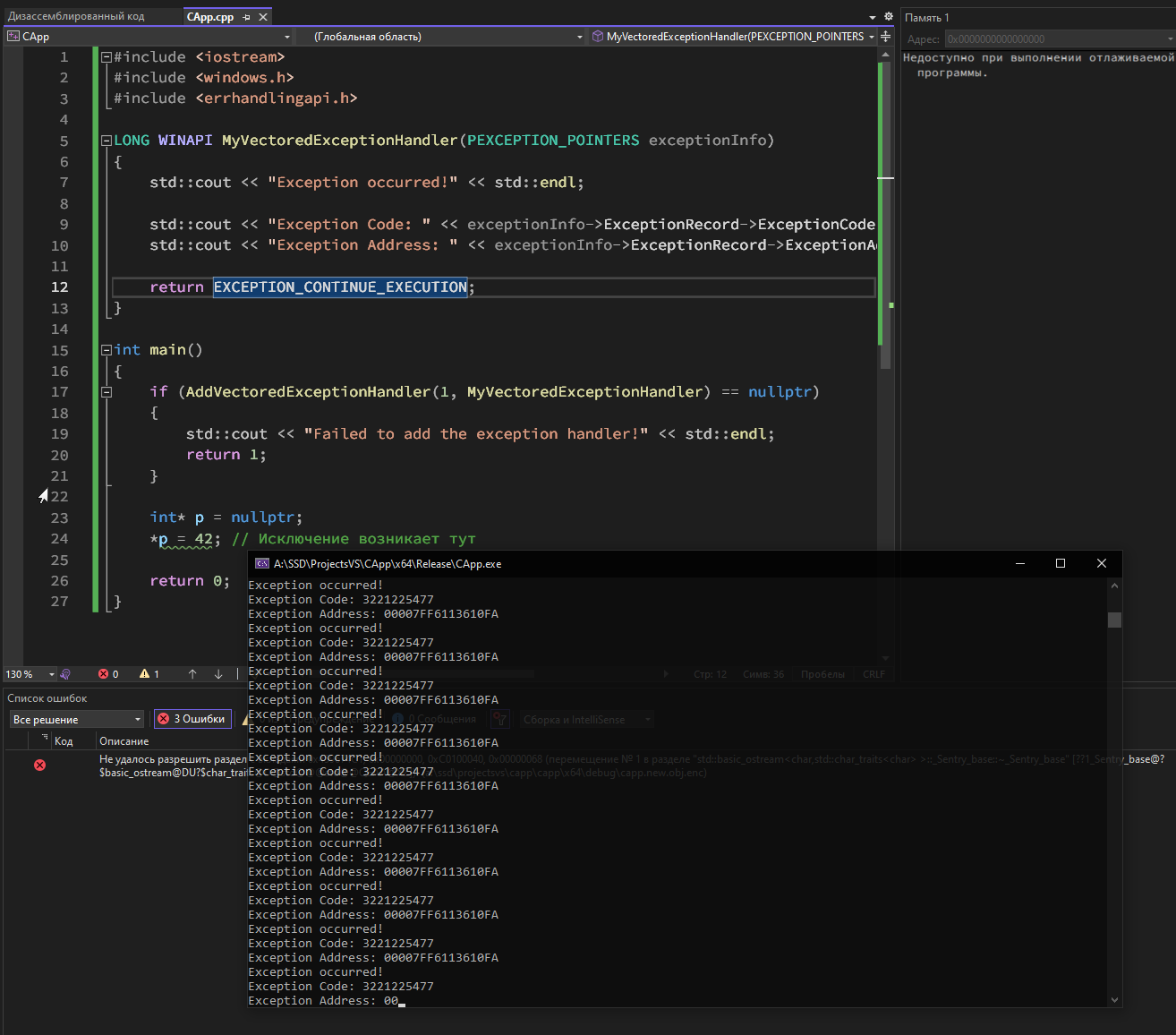Split the editor window
Screen dimensions: 1176x1035
click(x=885, y=37)
